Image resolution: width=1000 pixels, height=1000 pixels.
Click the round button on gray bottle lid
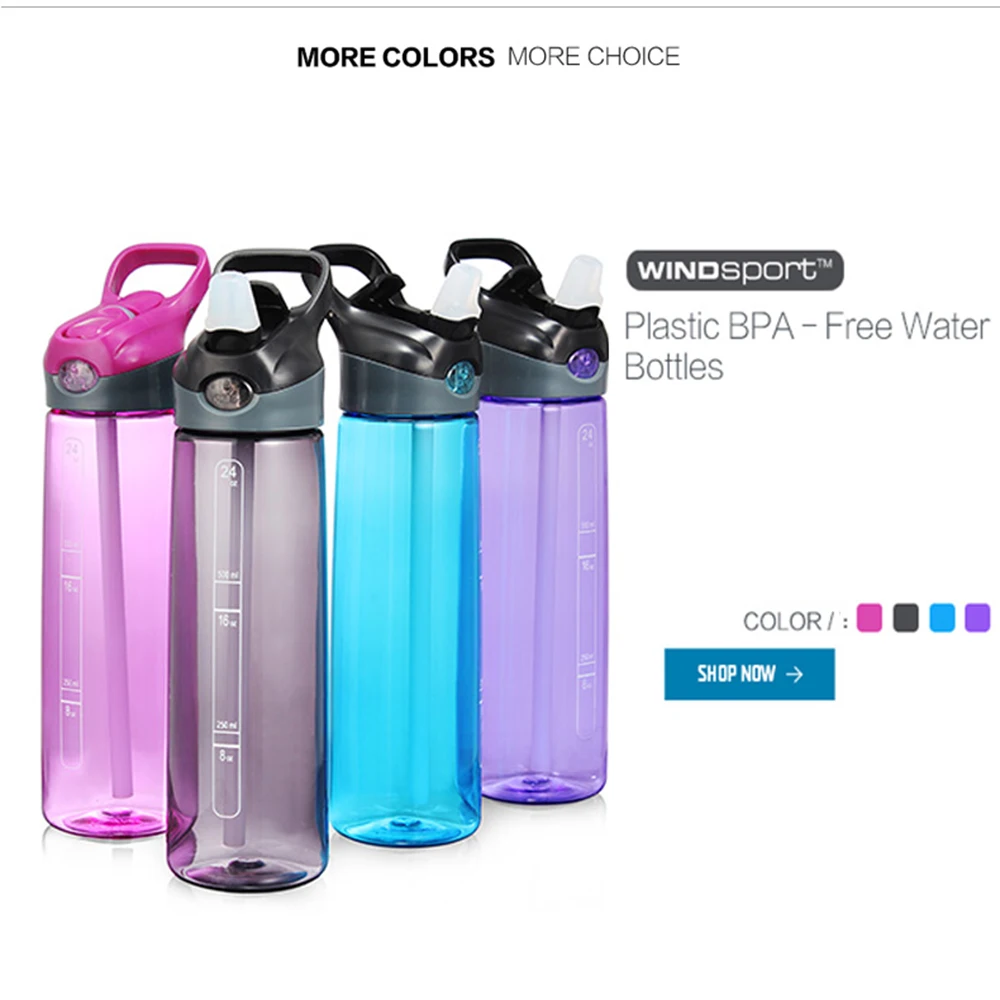[228, 392]
